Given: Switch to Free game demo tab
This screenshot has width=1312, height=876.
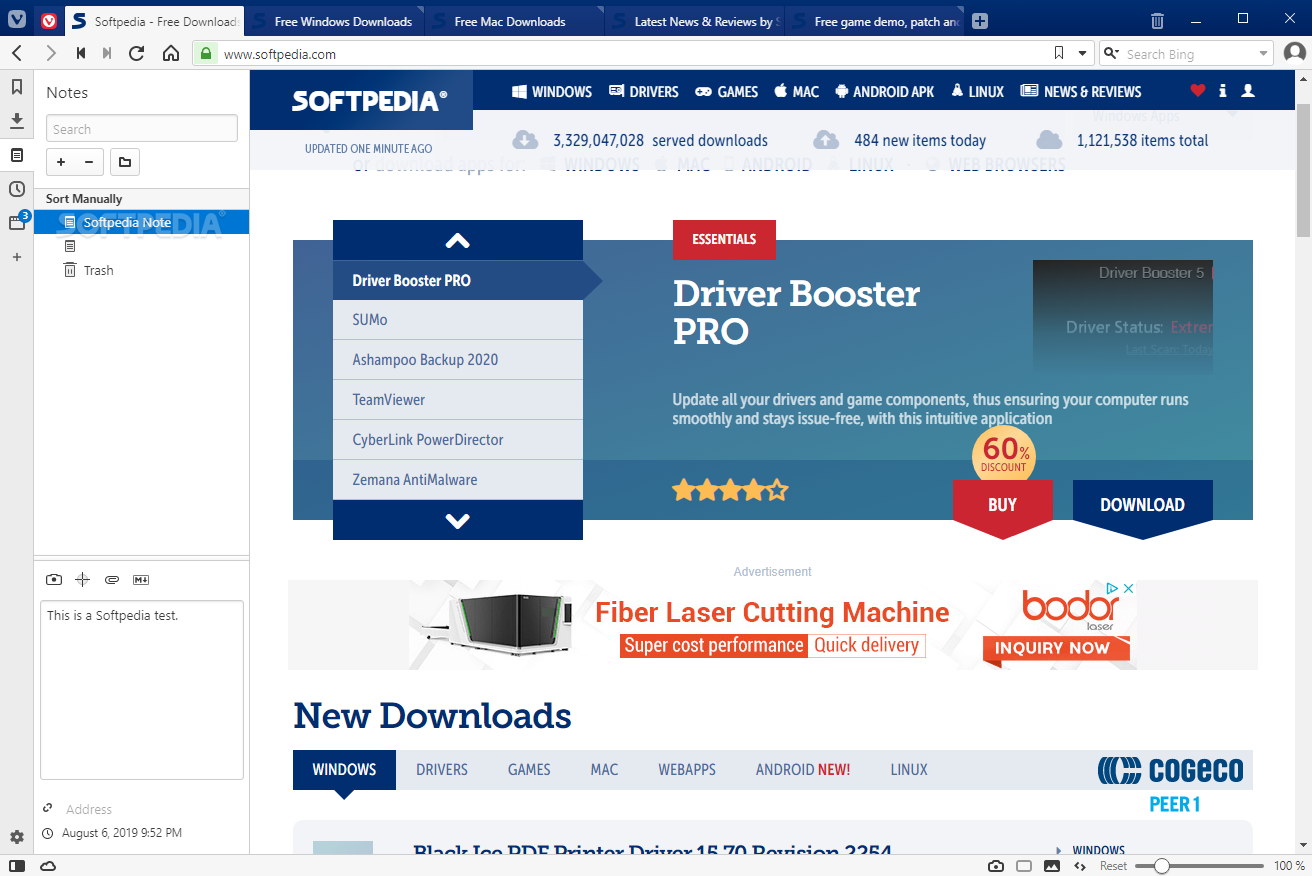Looking at the screenshot, I should tap(874, 21).
